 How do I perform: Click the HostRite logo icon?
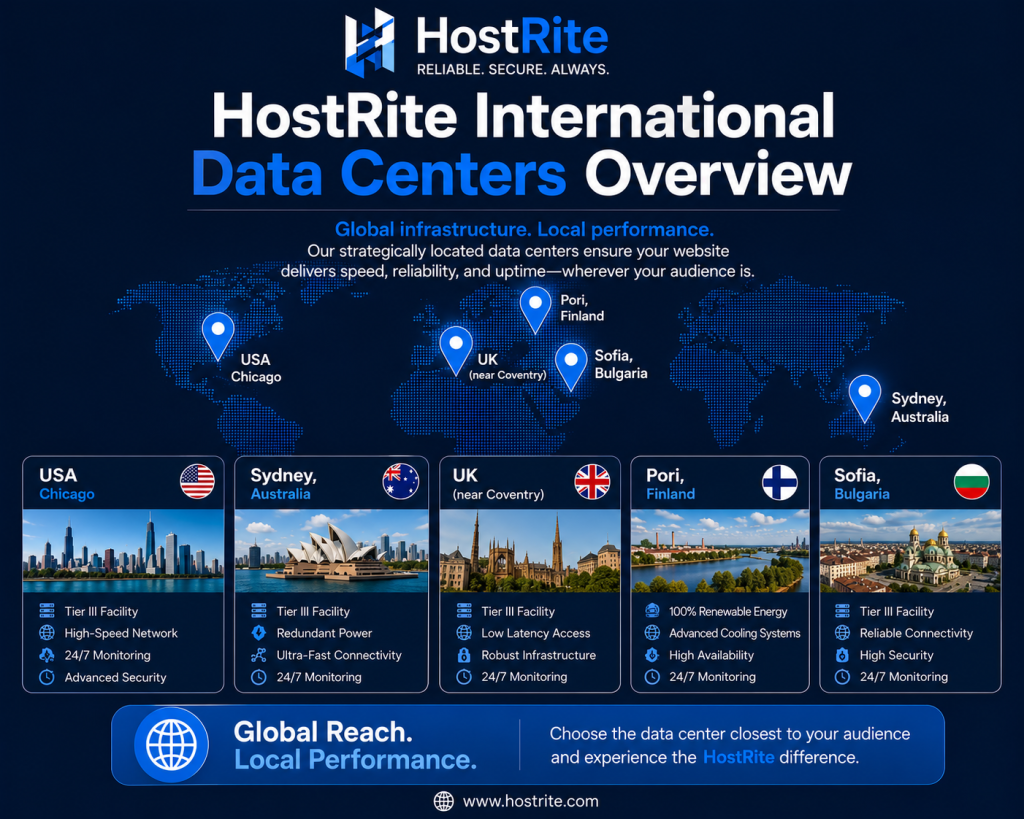click(370, 42)
